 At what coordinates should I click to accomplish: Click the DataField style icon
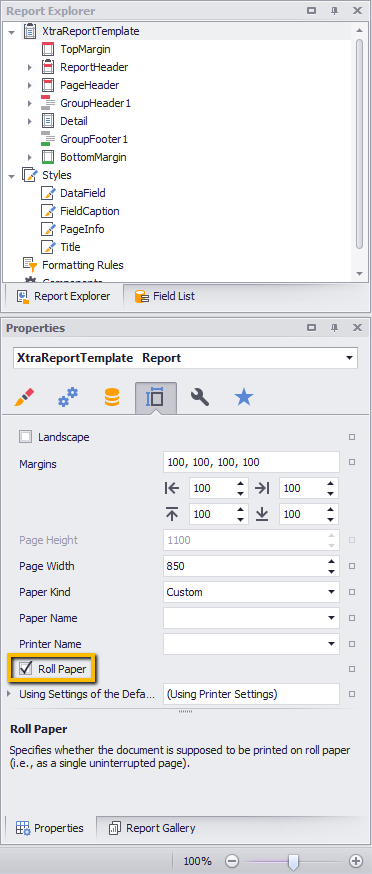tap(49, 193)
